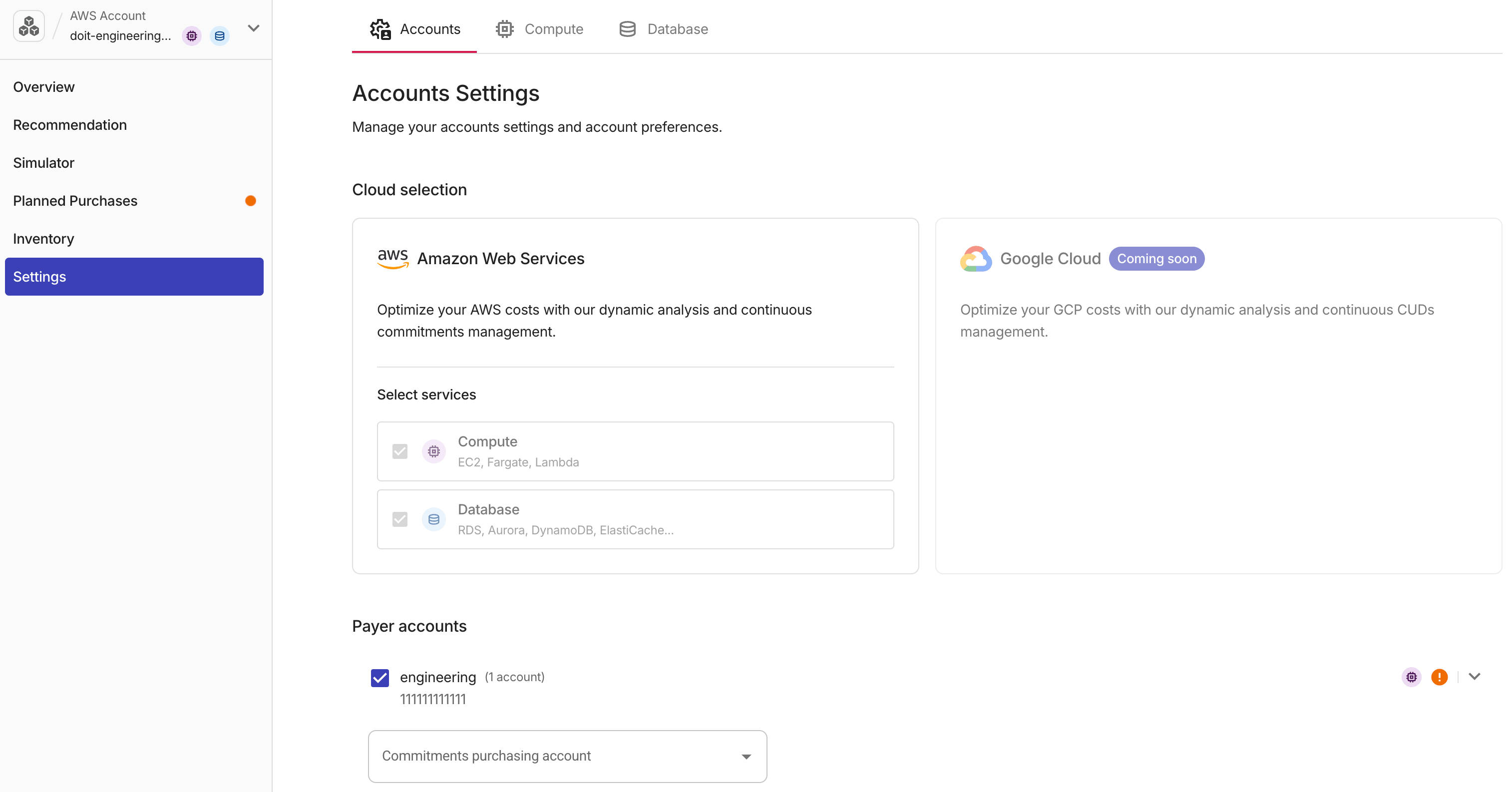1512x792 pixels.
Task: Select the Settings sidebar item
Action: point(134,277)
